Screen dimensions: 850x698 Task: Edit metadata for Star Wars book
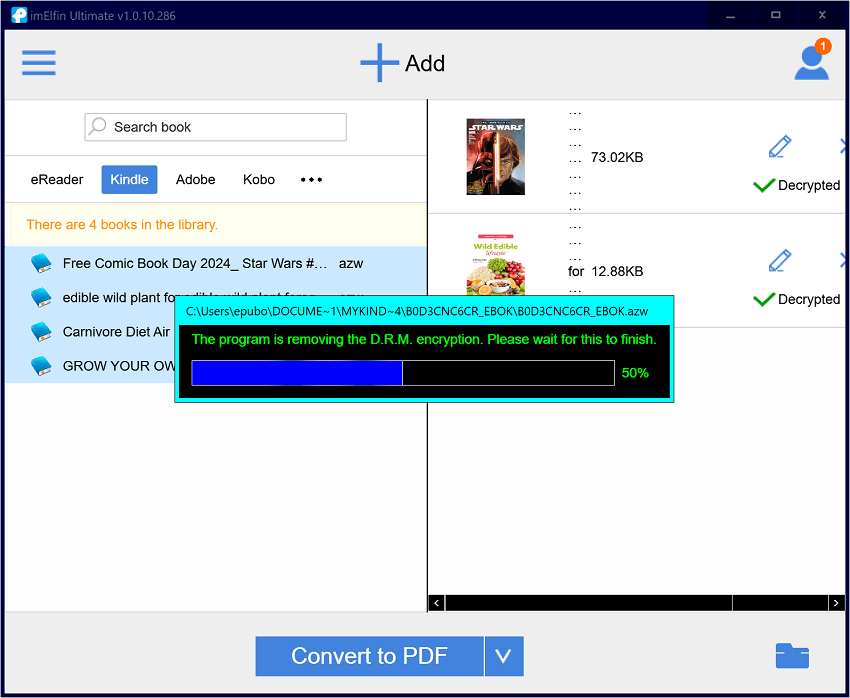pos(780,146)
